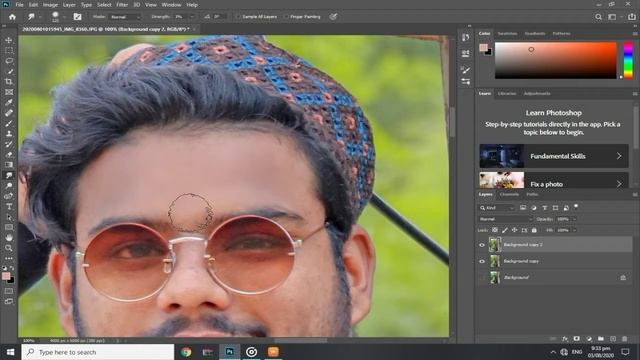Image resolution: width=640 pixels, height=360 pixels.
Task: Select the Clone Stamp tool
Action: [x=9, y=134]
